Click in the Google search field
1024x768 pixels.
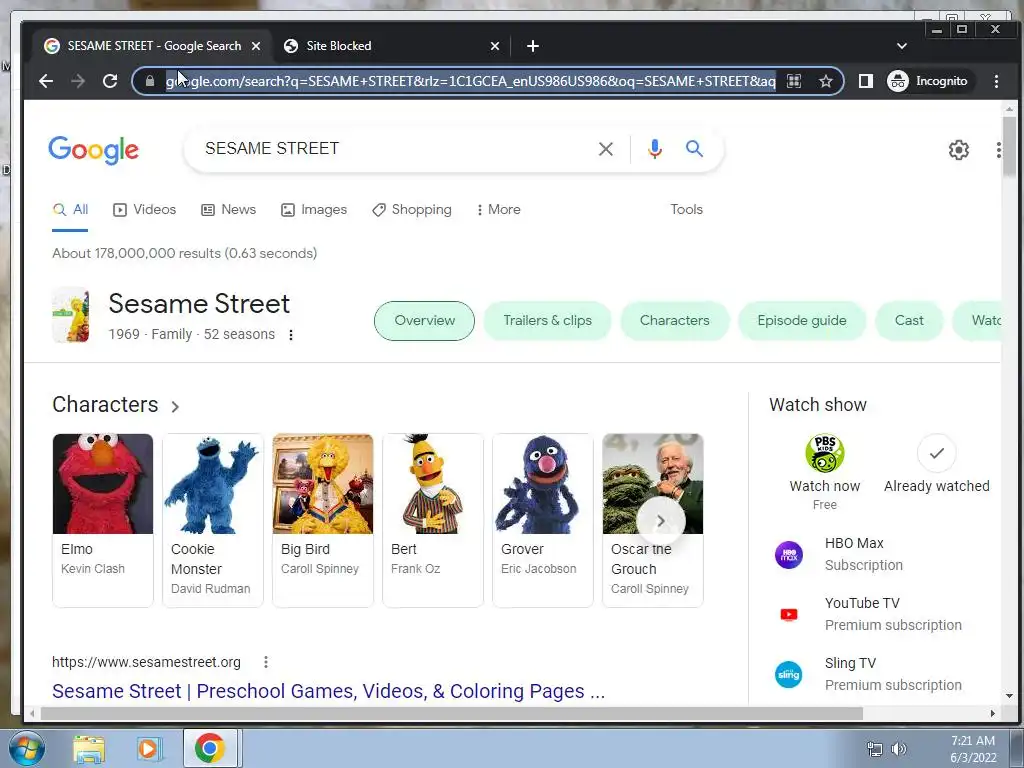coord(392,149)
